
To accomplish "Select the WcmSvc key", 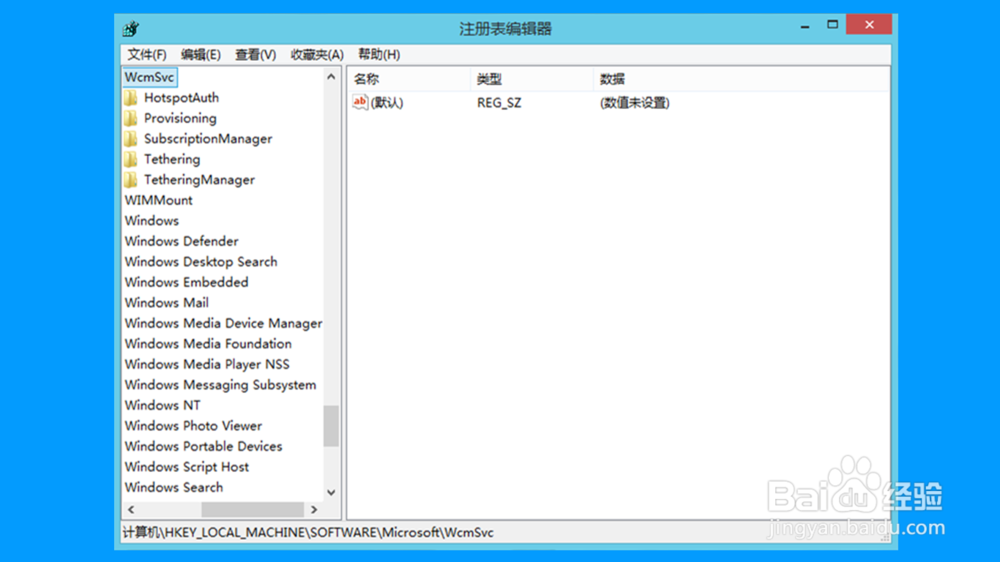I will tap(149, 77).
